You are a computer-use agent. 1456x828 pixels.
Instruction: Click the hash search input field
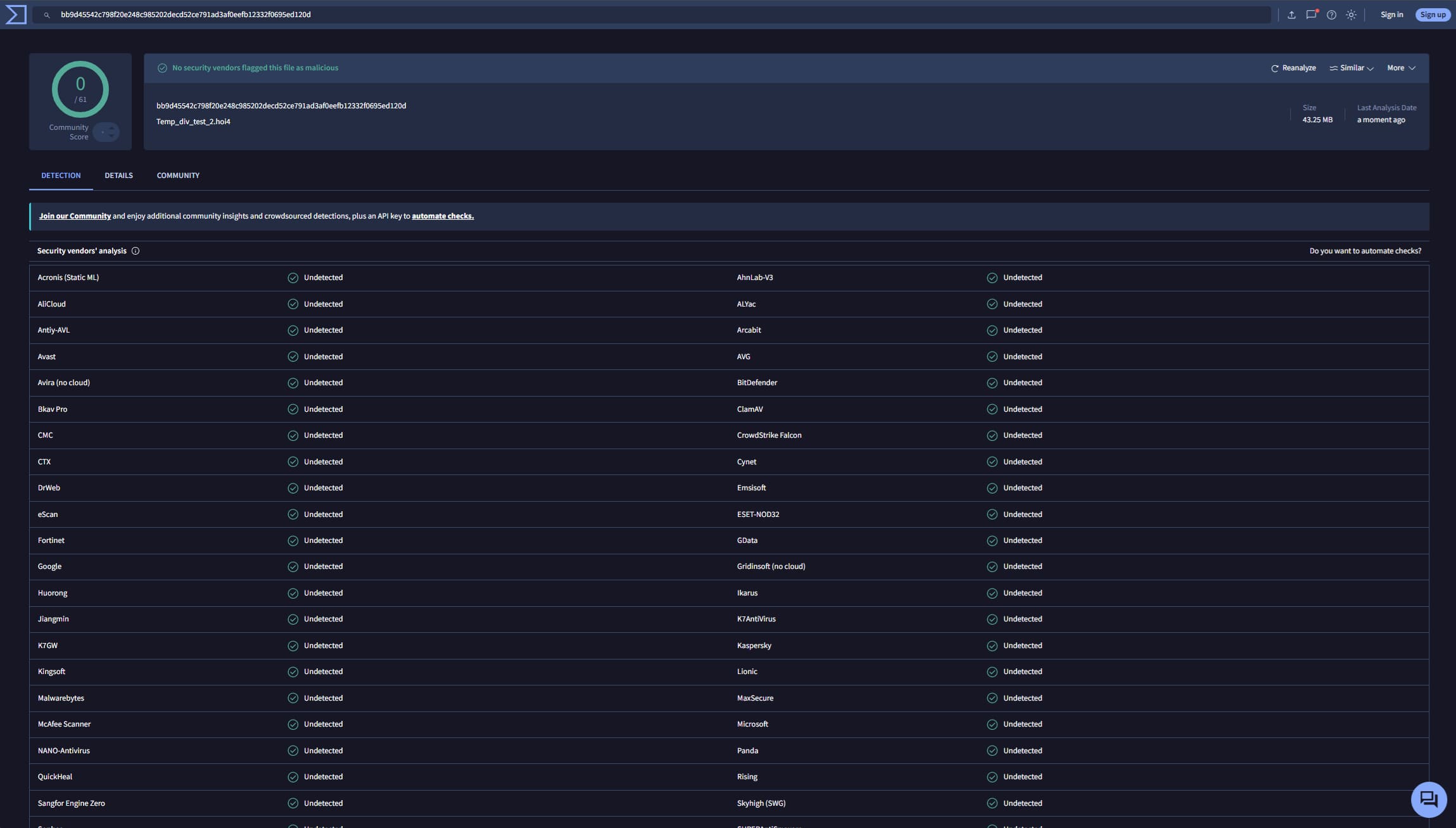click(x=652, y=15)
